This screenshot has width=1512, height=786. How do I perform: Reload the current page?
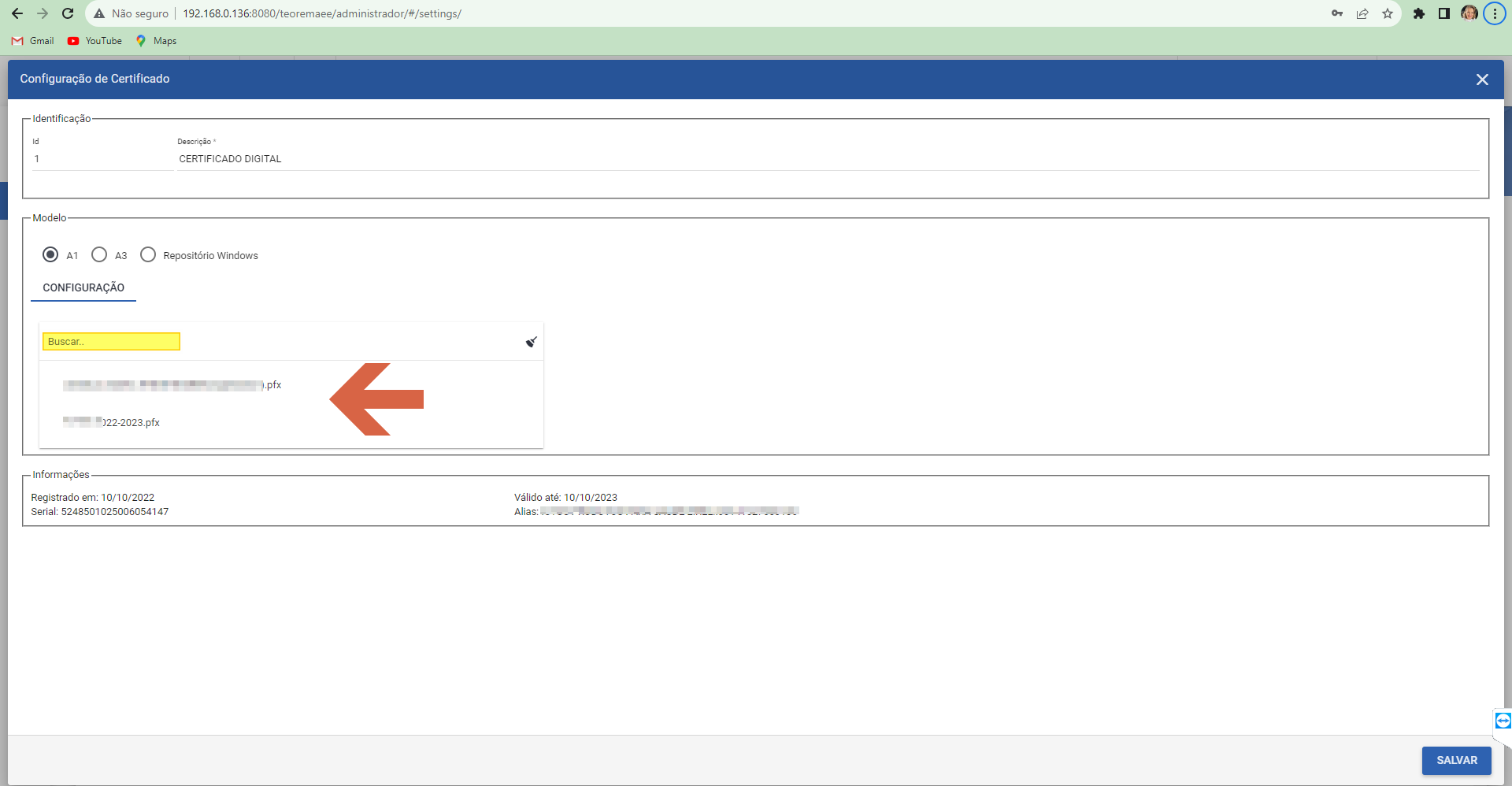[x=68, y=13]
